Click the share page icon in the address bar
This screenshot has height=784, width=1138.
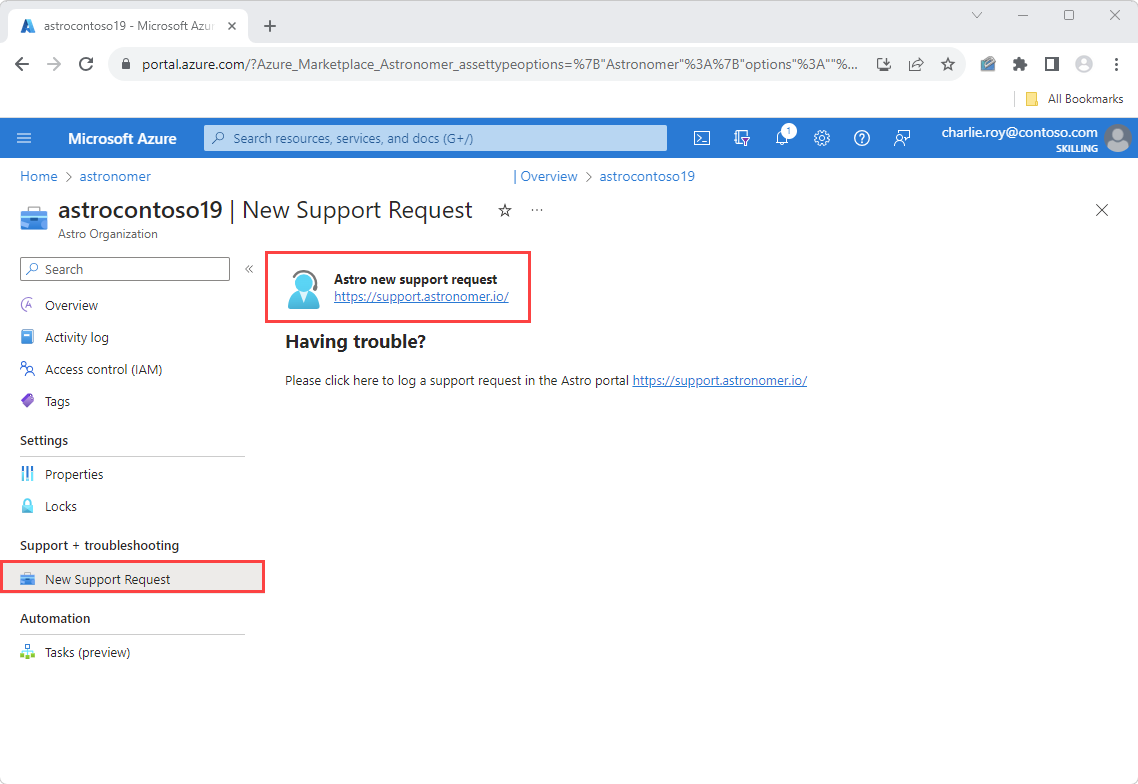916,64
